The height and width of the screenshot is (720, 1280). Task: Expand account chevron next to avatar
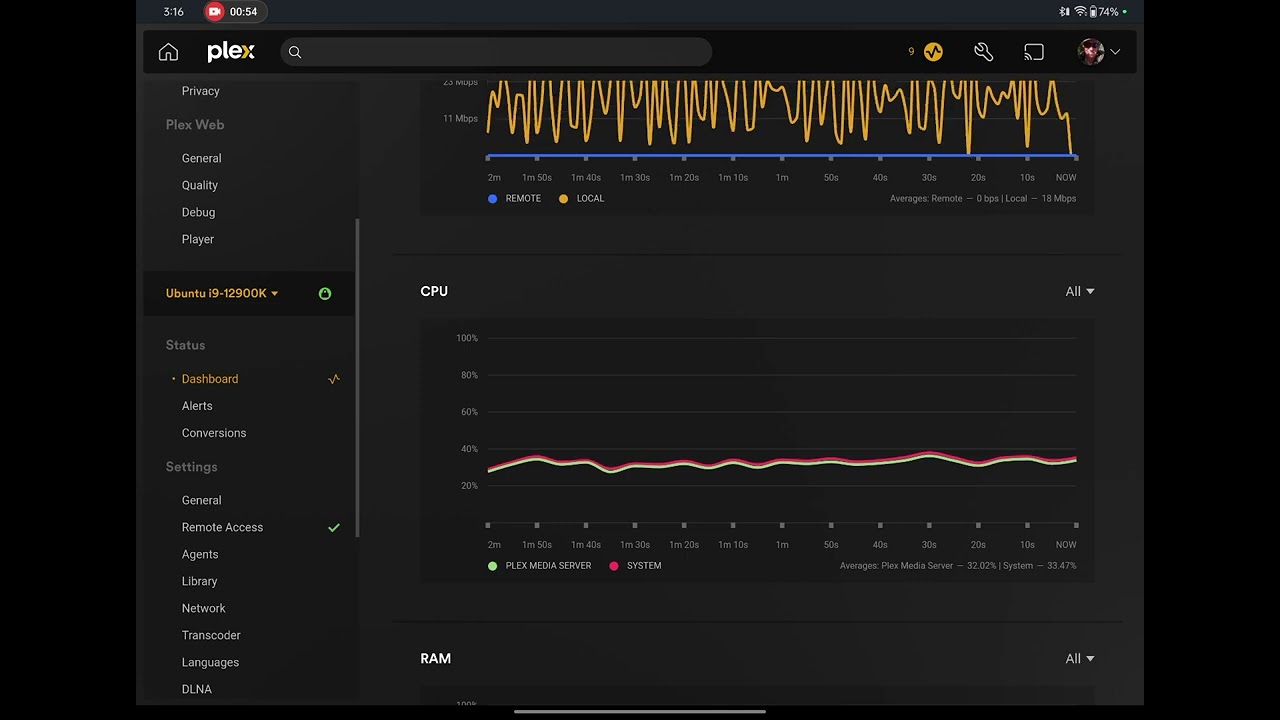tap(1115, 52)
